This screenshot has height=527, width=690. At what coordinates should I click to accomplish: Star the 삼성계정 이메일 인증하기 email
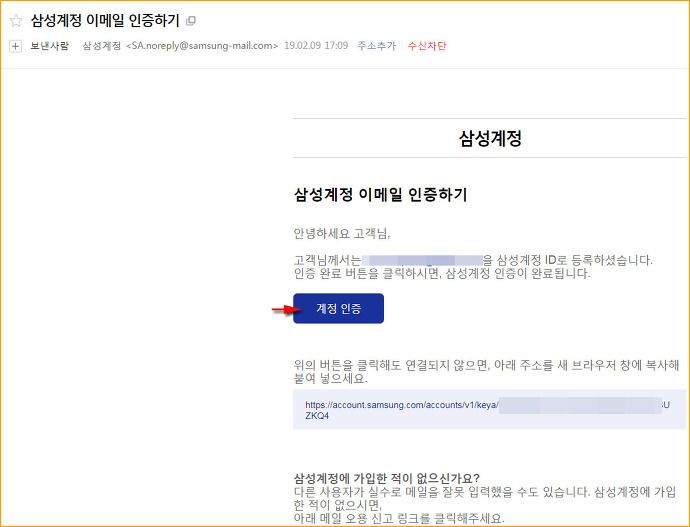[x=16, y=21]
